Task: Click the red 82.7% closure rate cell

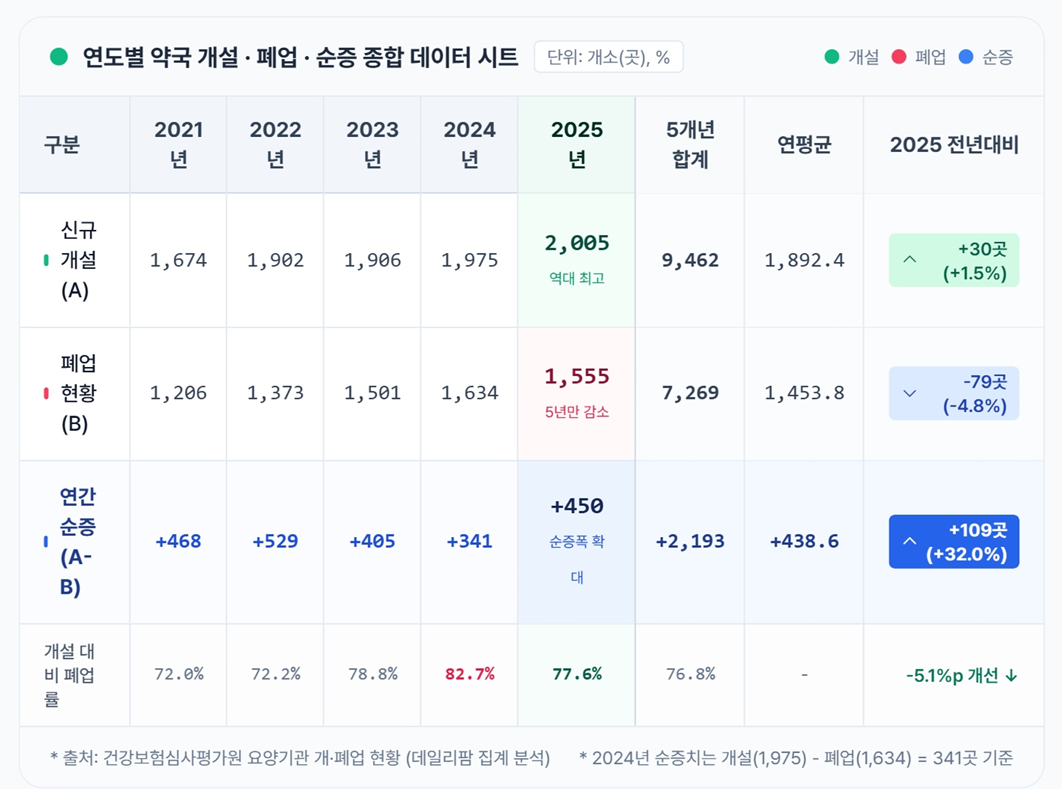Action: tap(469, 674)
